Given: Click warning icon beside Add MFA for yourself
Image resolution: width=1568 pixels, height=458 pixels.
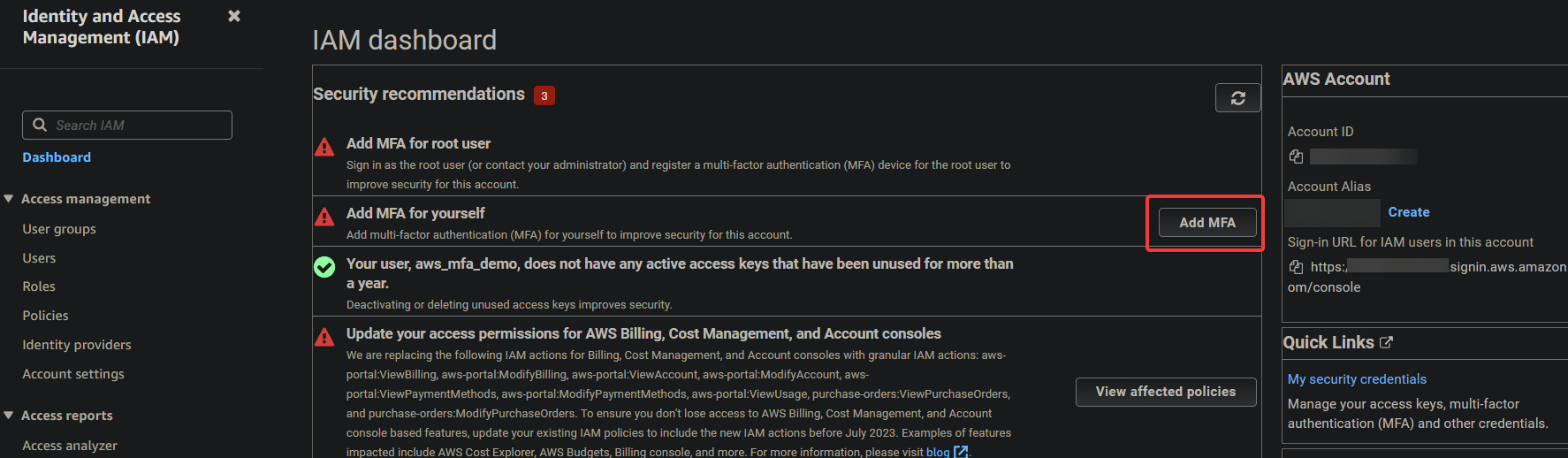Looking at the screenshot, I should (324, 216).
